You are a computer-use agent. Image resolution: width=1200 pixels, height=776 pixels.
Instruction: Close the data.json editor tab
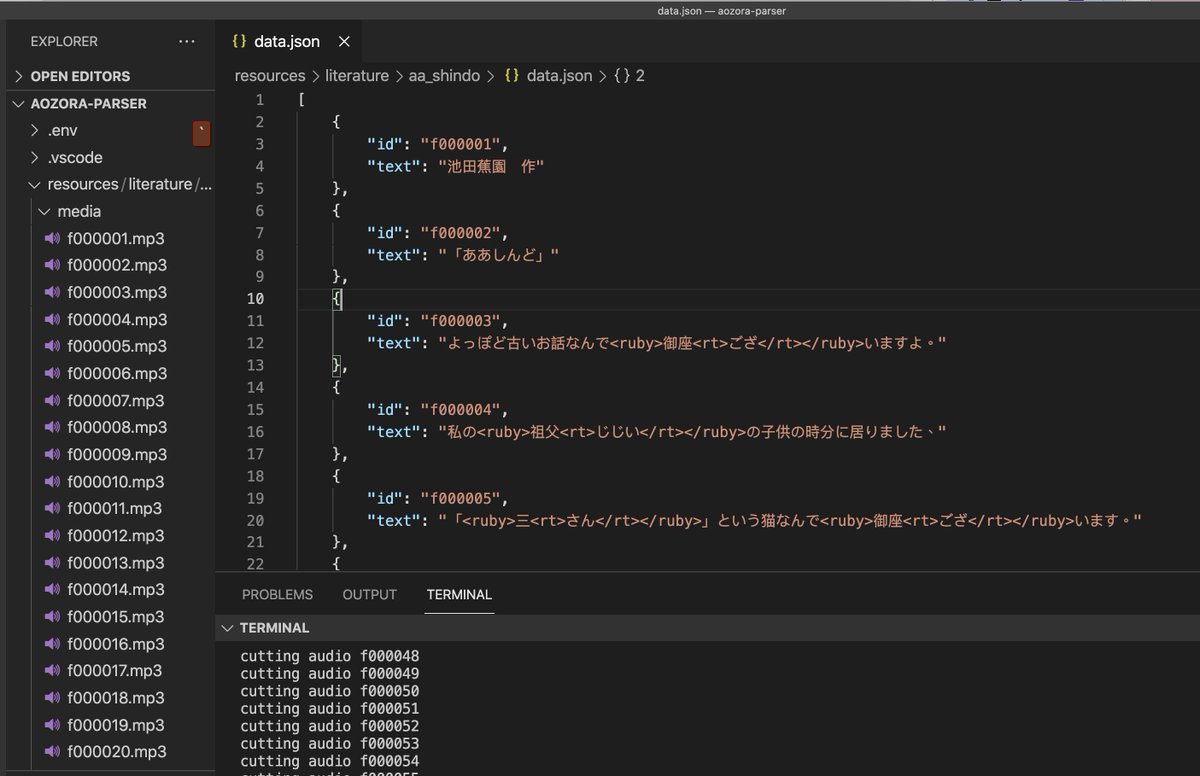tap(345, 42)
